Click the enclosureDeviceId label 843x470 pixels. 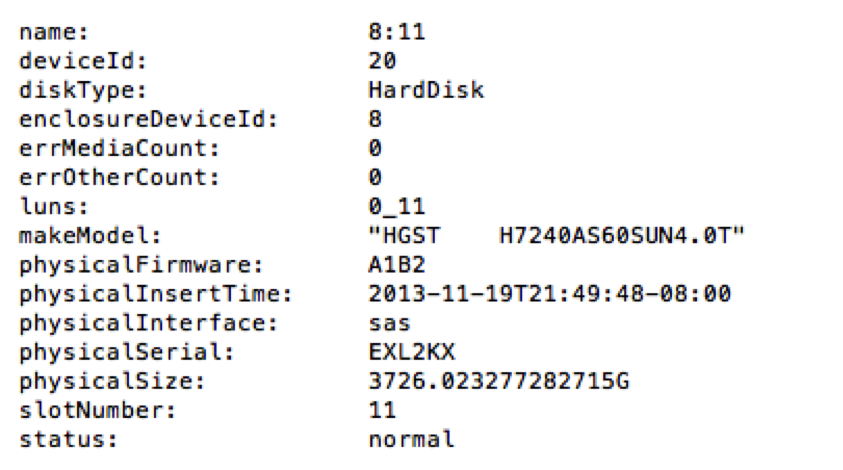(x=149, y=119)
